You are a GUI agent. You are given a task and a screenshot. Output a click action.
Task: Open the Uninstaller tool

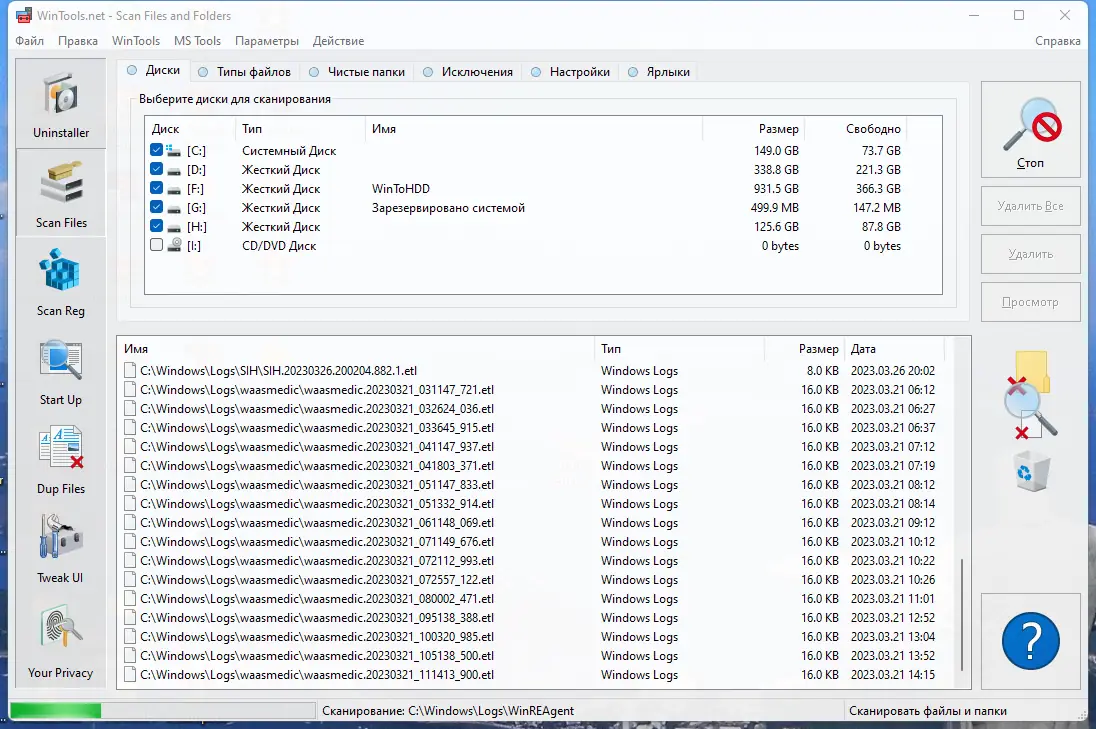point(61,103)
